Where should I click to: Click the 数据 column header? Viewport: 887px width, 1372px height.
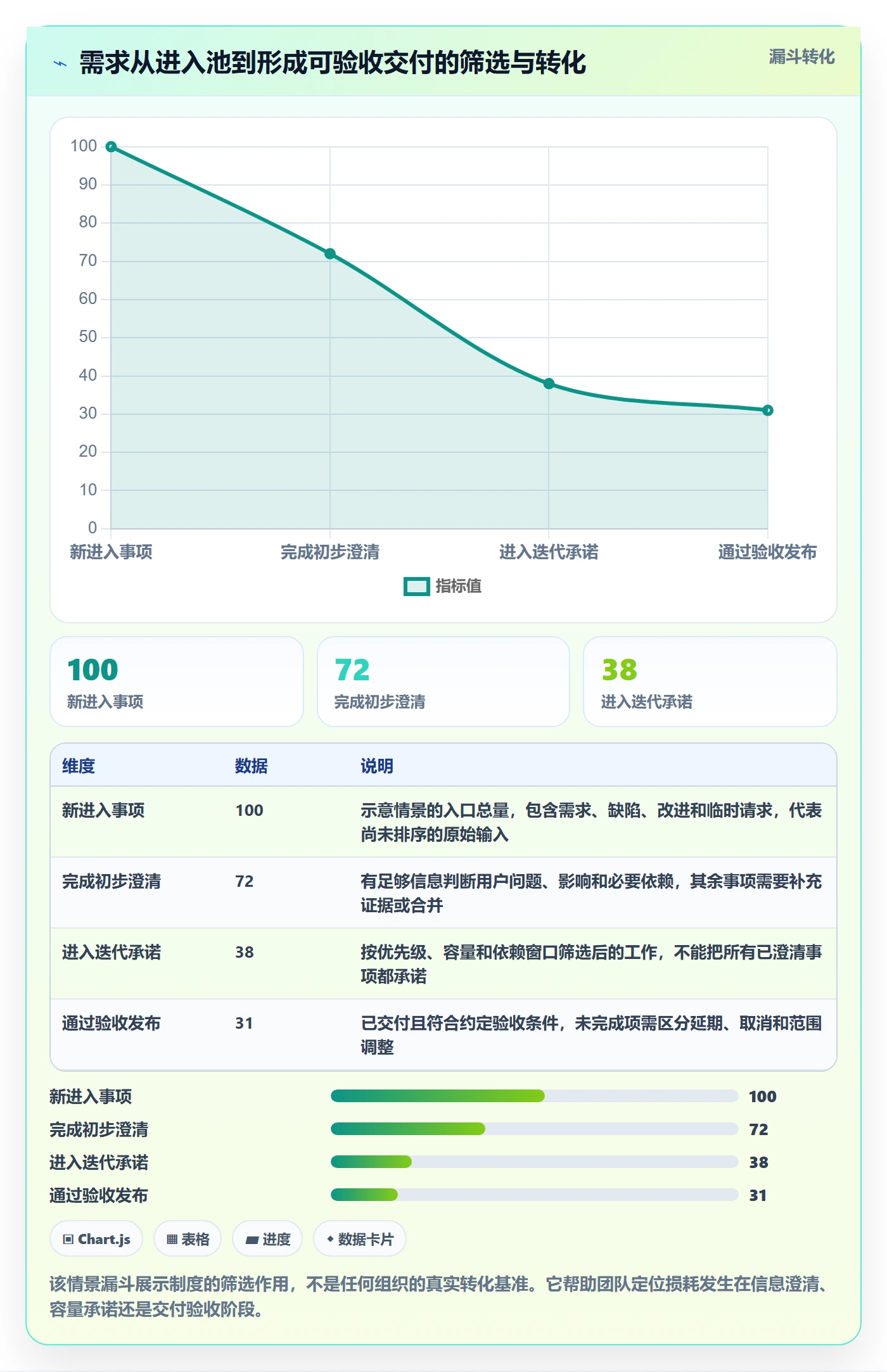pos(252,766)
